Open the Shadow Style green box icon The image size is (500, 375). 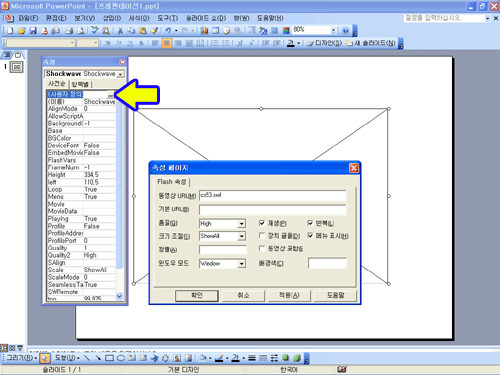[285, 358]
